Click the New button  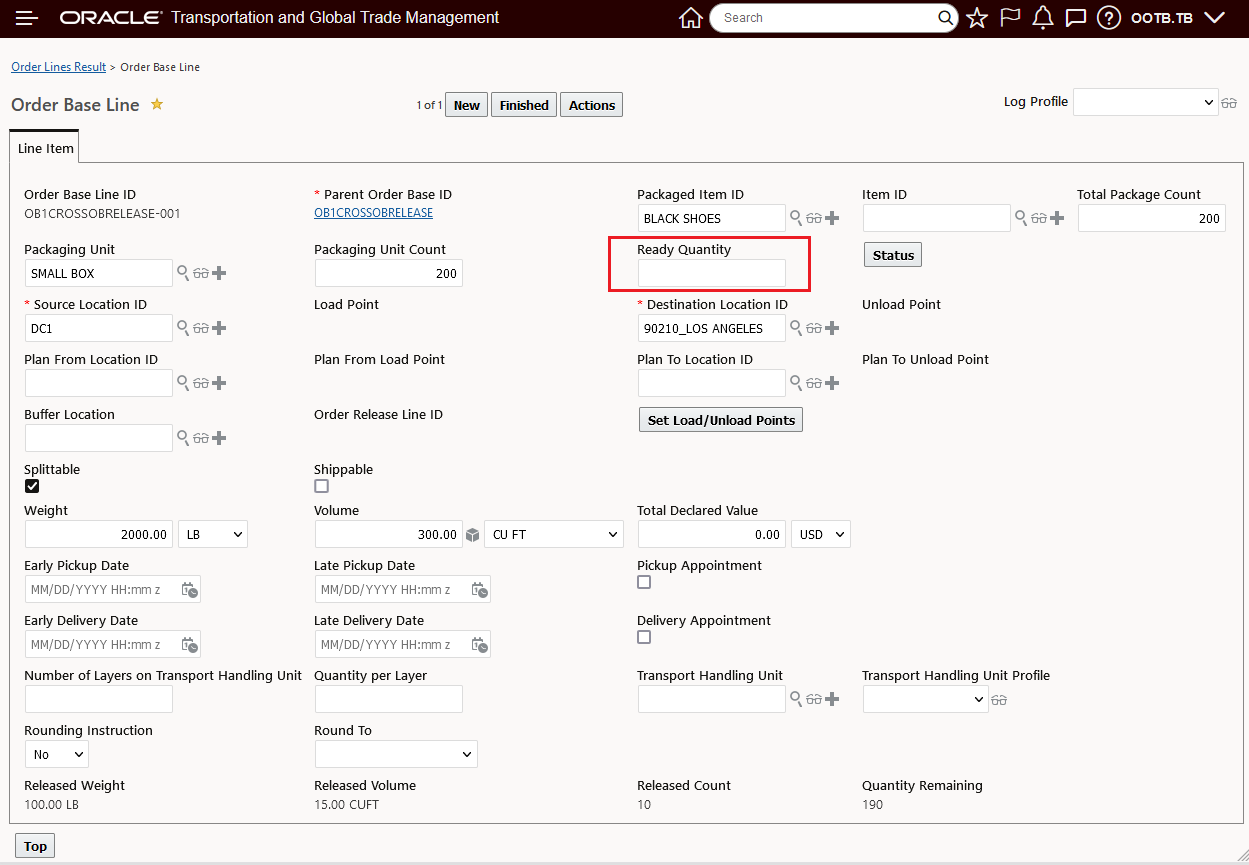pos(467,105)
